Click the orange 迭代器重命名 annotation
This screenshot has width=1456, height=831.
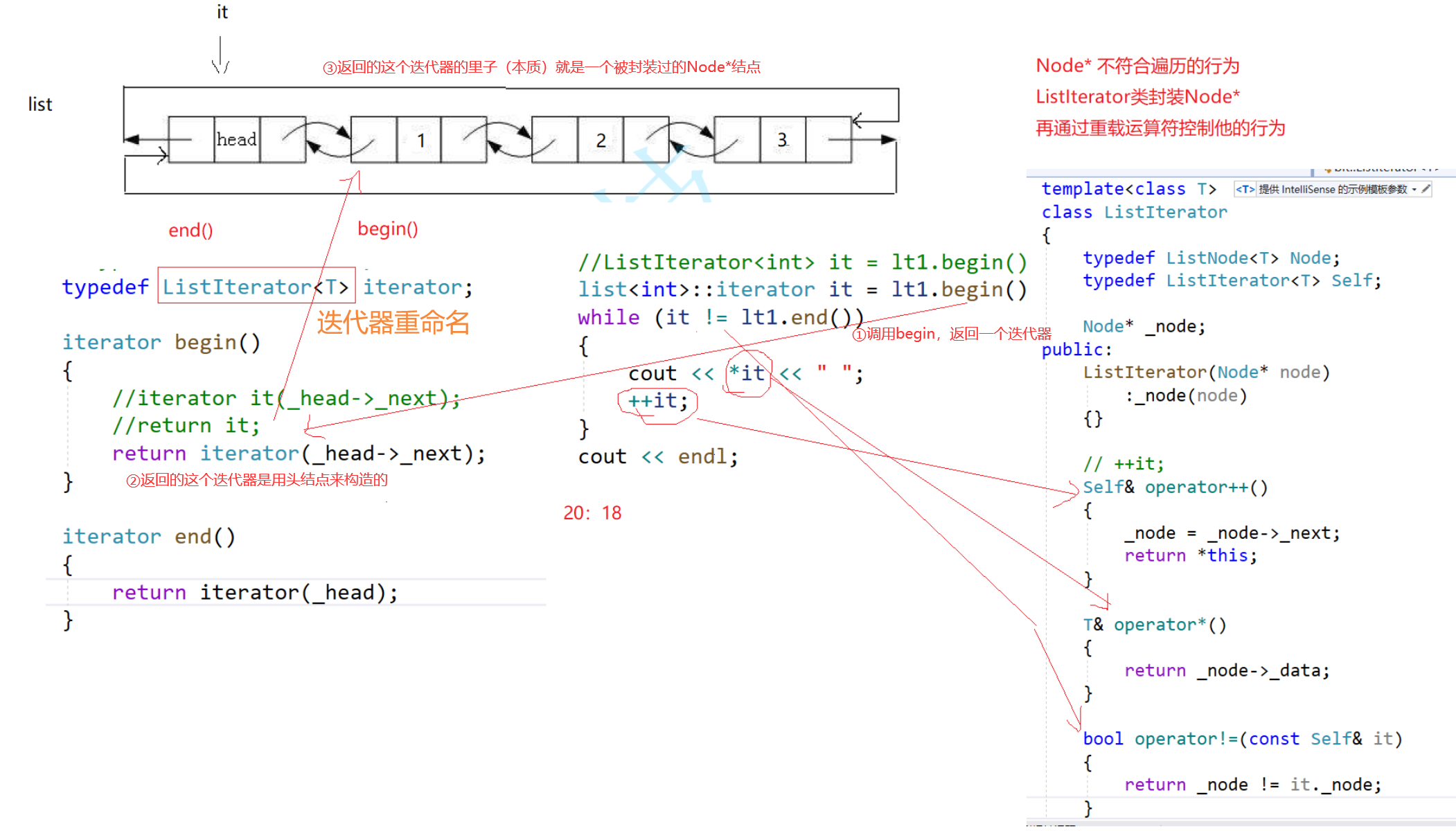[393, 323]
